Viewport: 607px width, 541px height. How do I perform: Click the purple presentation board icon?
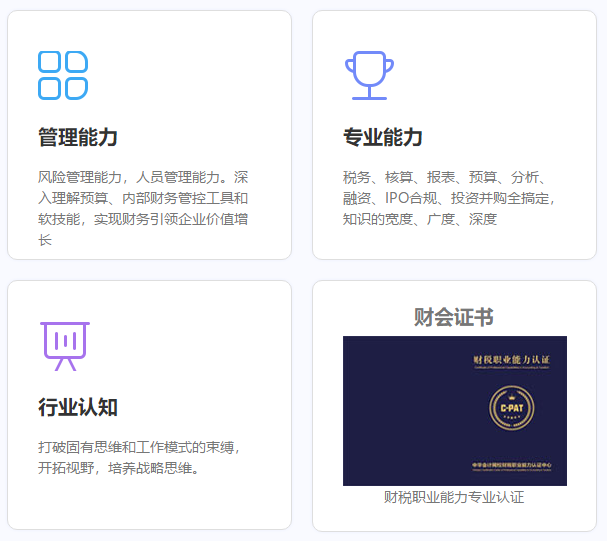(x=65, y=346)
